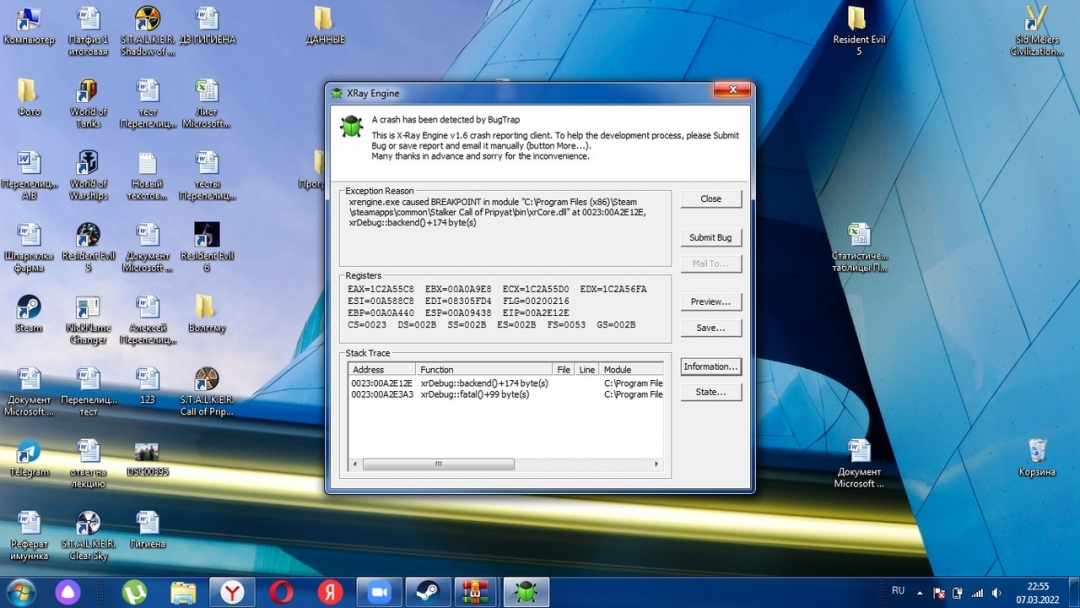
Task: Select the xrDebug::fatal()+99 stack trace row
Action: tap(506, 395)
